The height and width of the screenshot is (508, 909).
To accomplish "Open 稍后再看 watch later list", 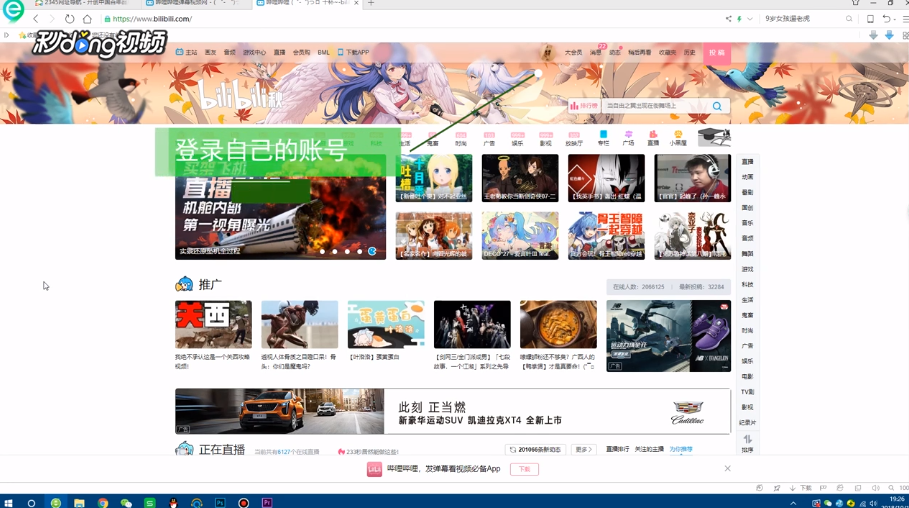I will [x=640, y=52].
